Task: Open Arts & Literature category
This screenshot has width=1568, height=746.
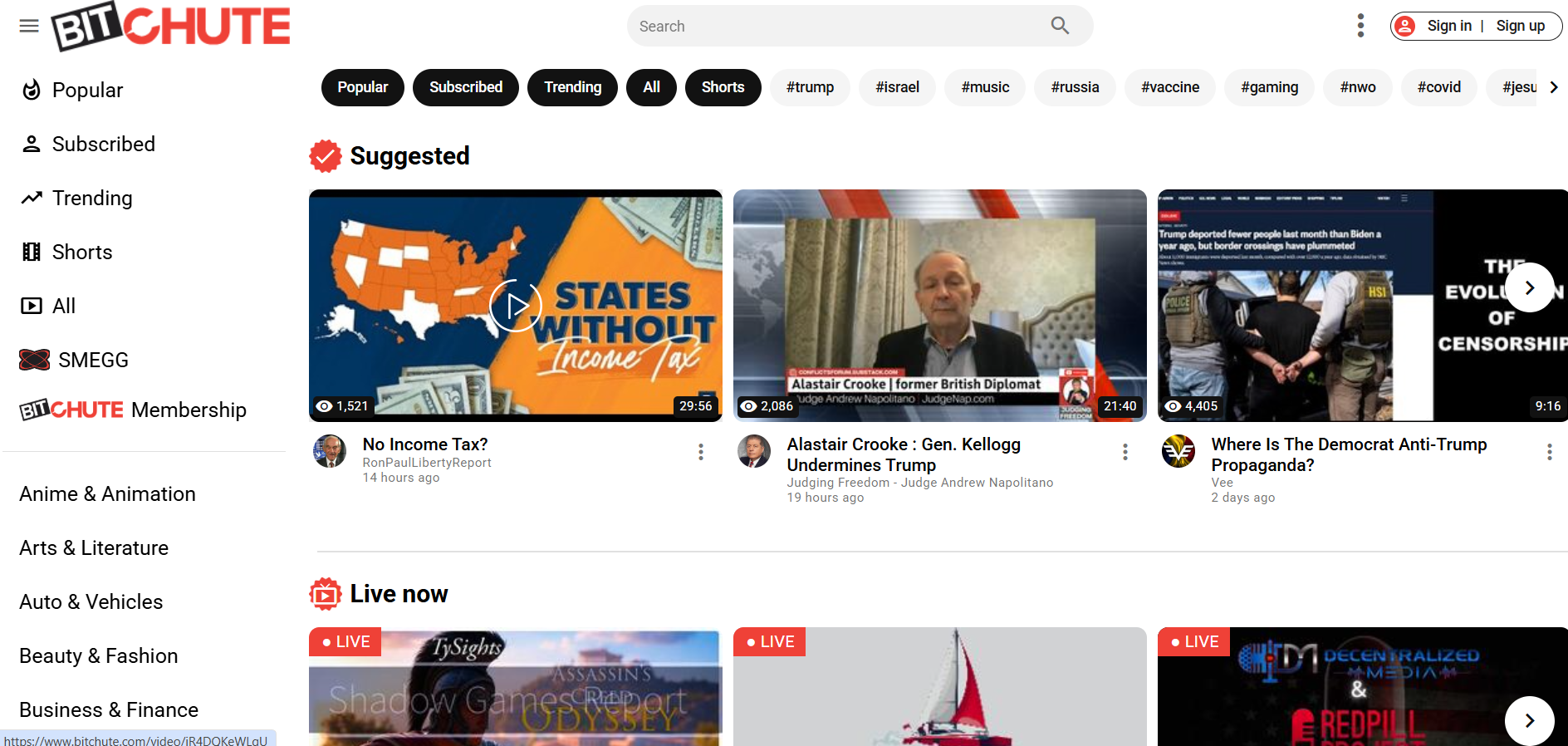Action: (x=94, y=548)
